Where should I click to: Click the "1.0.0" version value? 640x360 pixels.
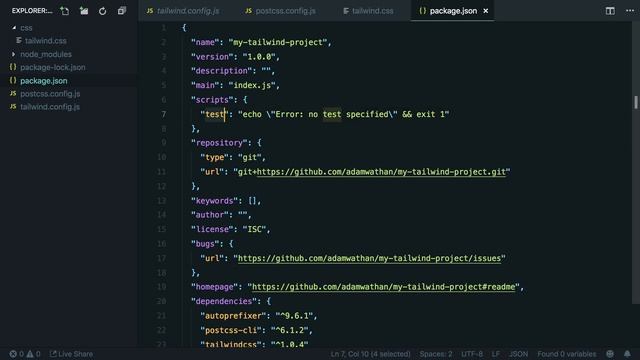(x=259, y=57)
